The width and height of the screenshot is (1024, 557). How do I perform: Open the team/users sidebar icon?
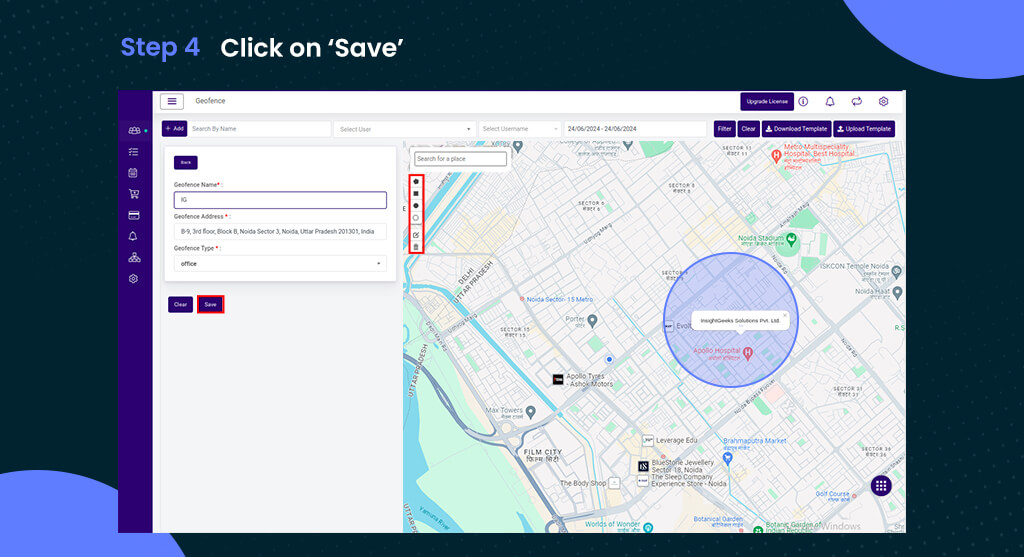[x=134, y=131]
